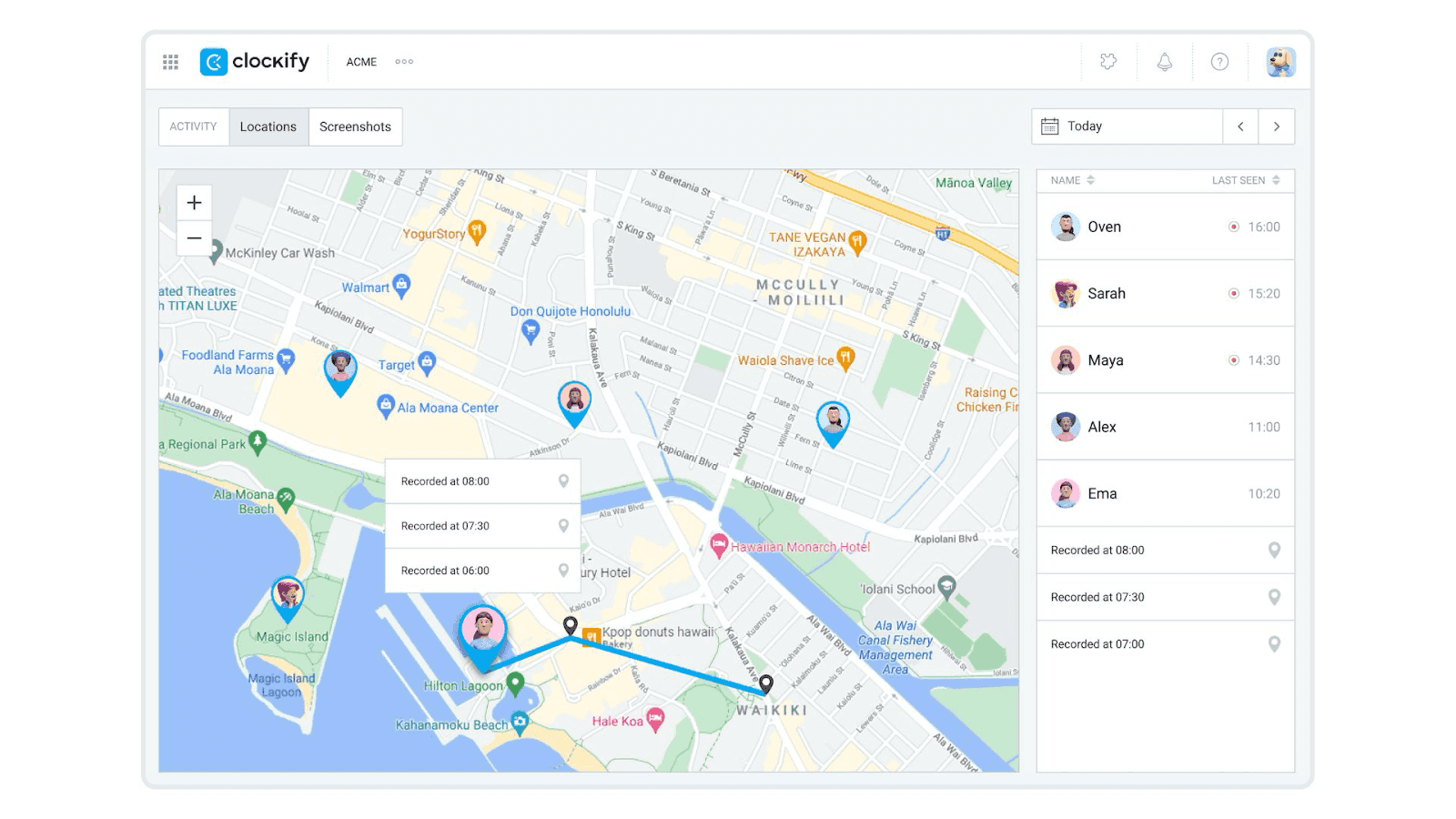This screenshot has width=1456, height=819.
Task: Open the Activity tab
Action: [x=193, y=126]
